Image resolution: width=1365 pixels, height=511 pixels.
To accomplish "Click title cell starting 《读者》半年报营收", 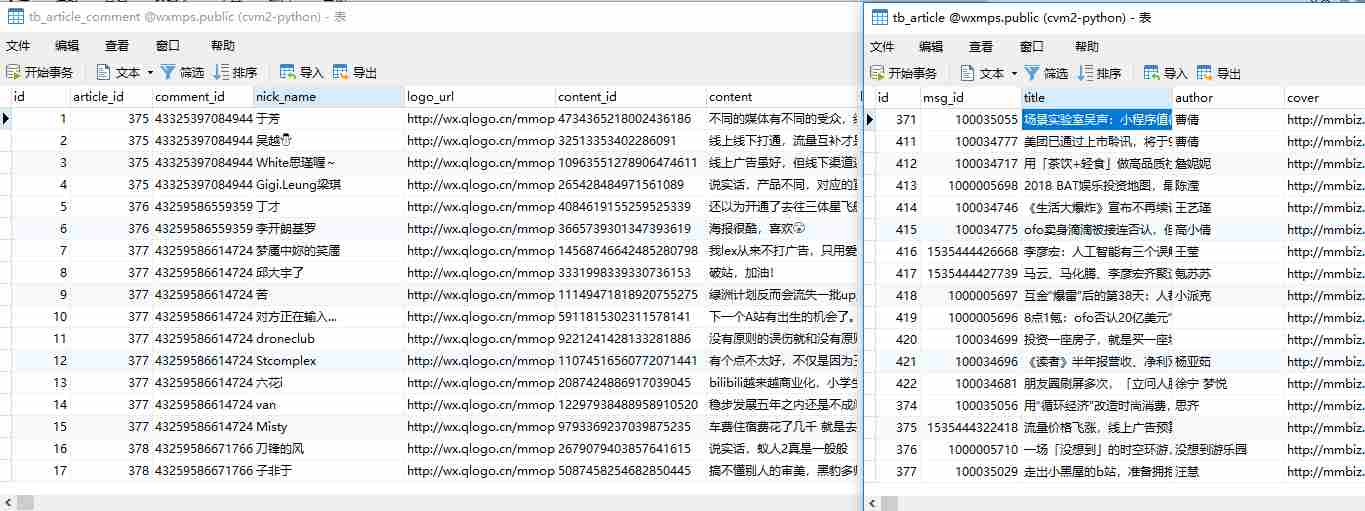I will pos(1096,362).
